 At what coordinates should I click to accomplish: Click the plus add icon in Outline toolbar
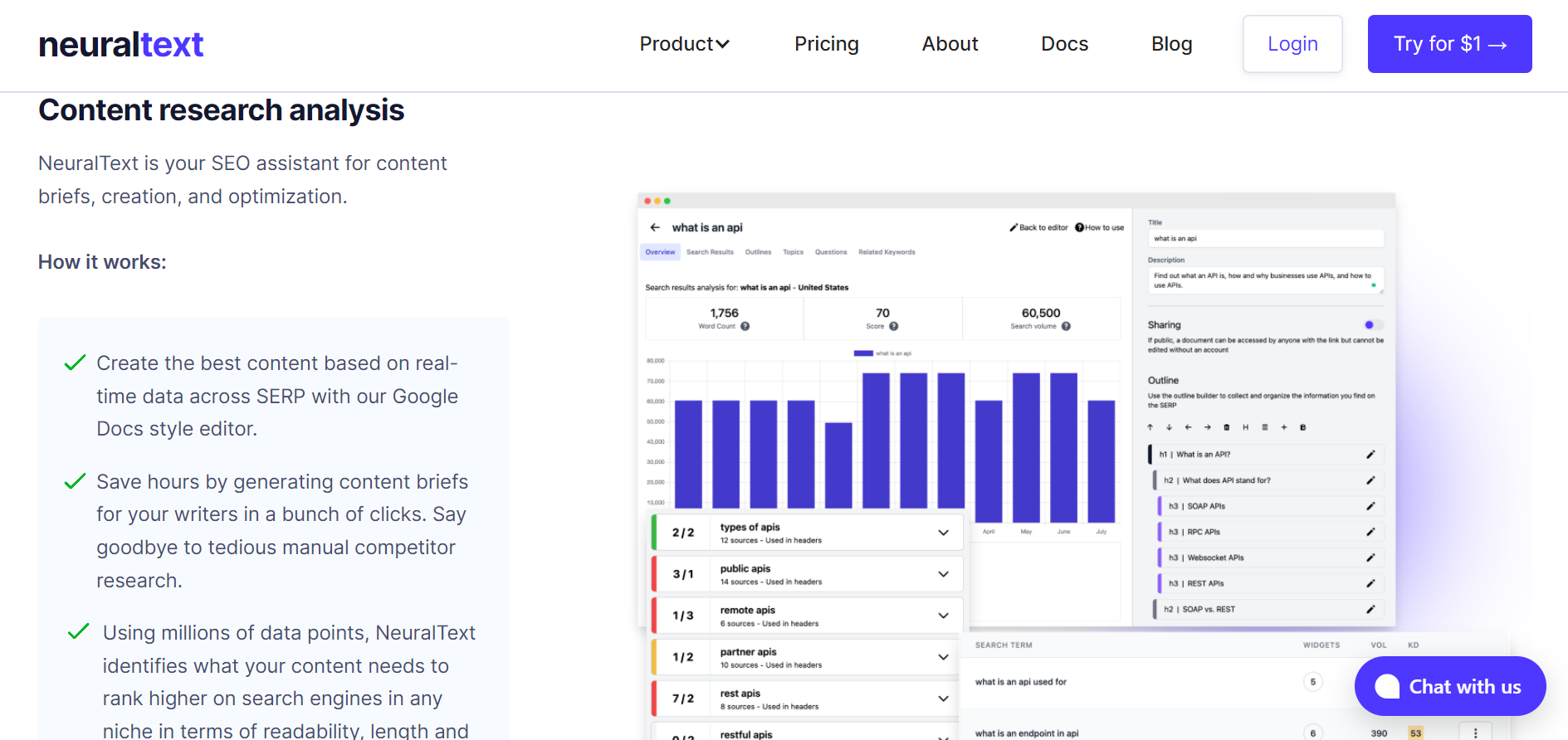tap(1283, 427)
